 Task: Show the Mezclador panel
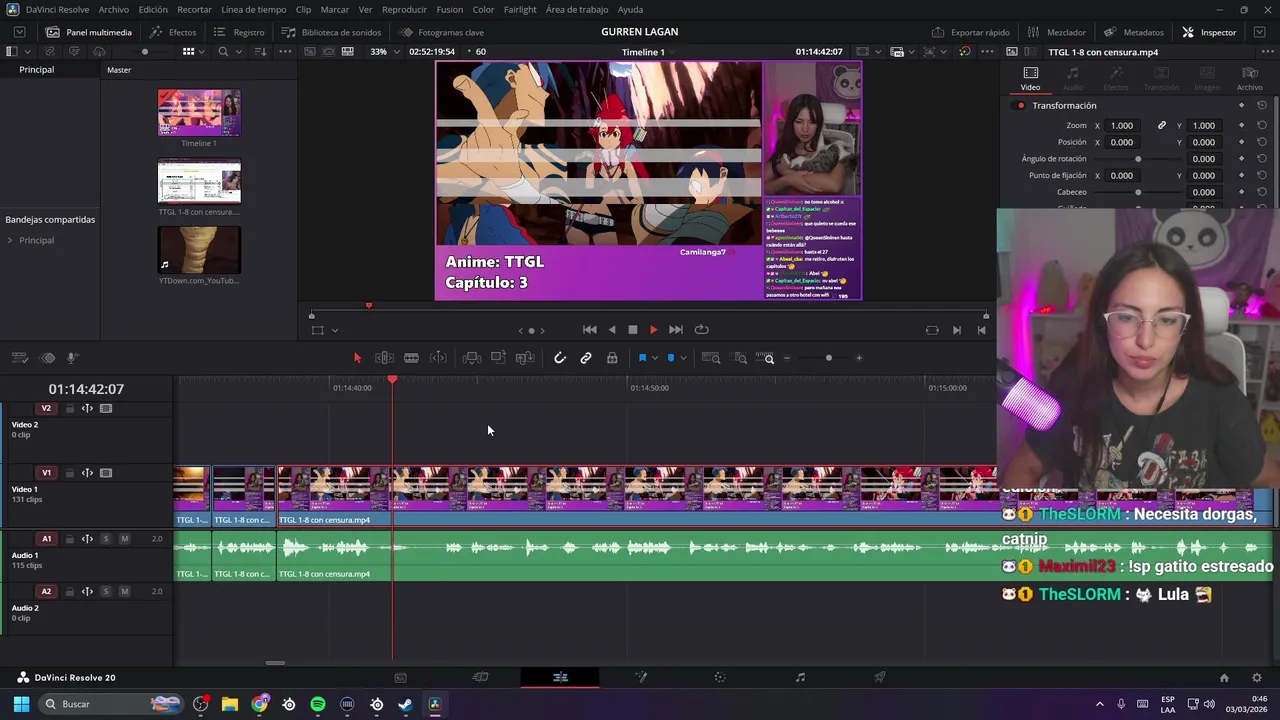[1055, 32]
